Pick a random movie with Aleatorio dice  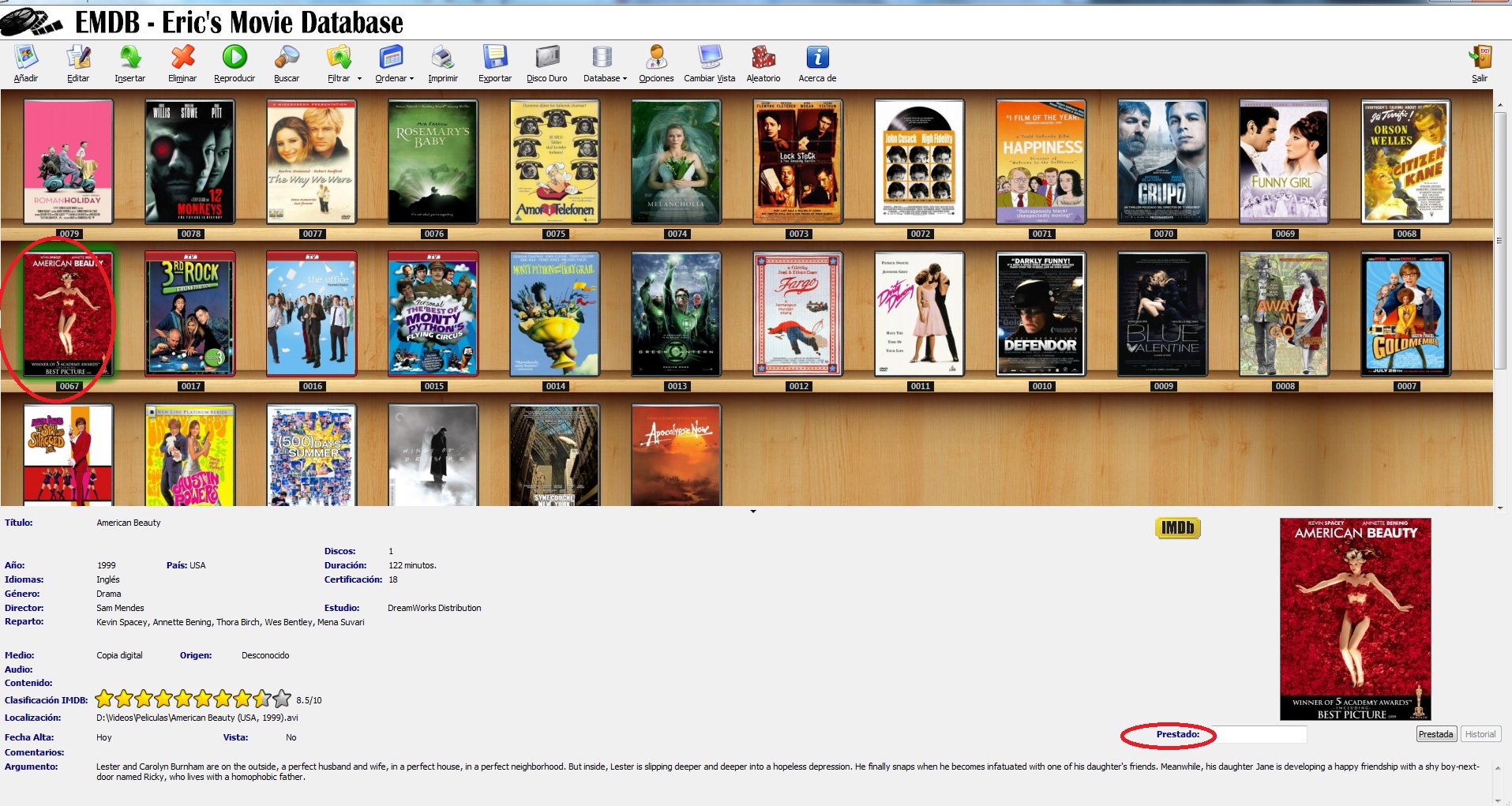coord(763,58)
